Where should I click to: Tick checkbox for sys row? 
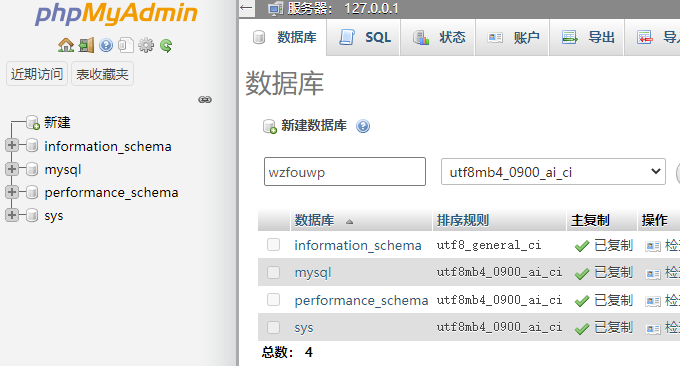point(273,327)
